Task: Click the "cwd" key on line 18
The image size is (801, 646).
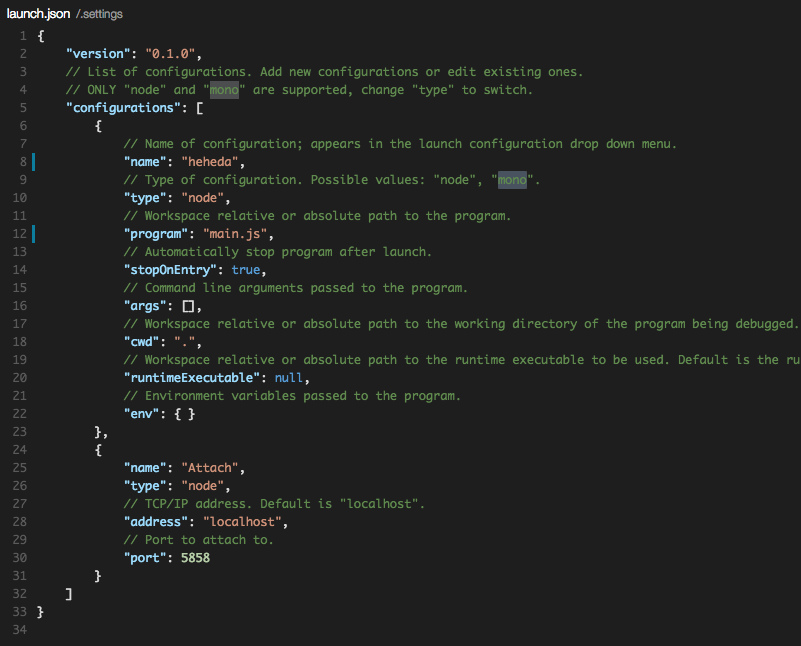Action: [x=142, y=342]
